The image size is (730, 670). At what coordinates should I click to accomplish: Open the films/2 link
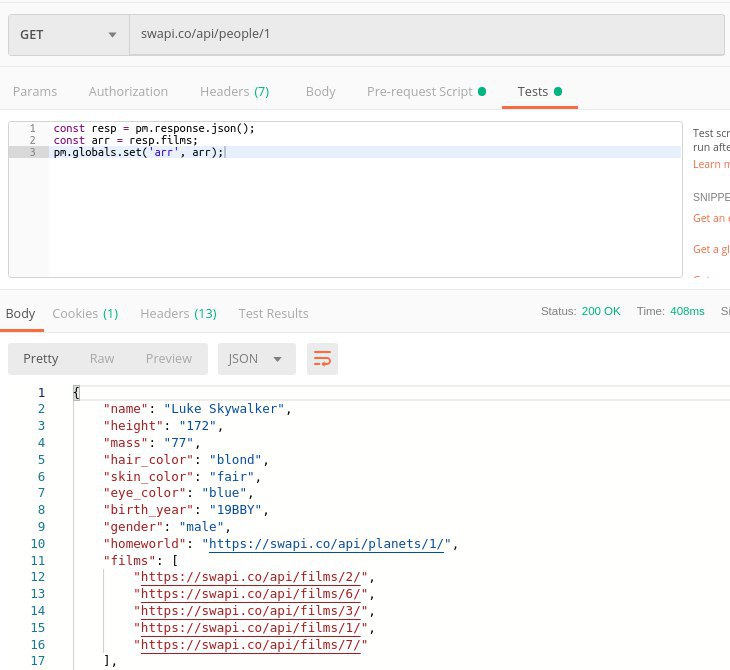point(250,577)
